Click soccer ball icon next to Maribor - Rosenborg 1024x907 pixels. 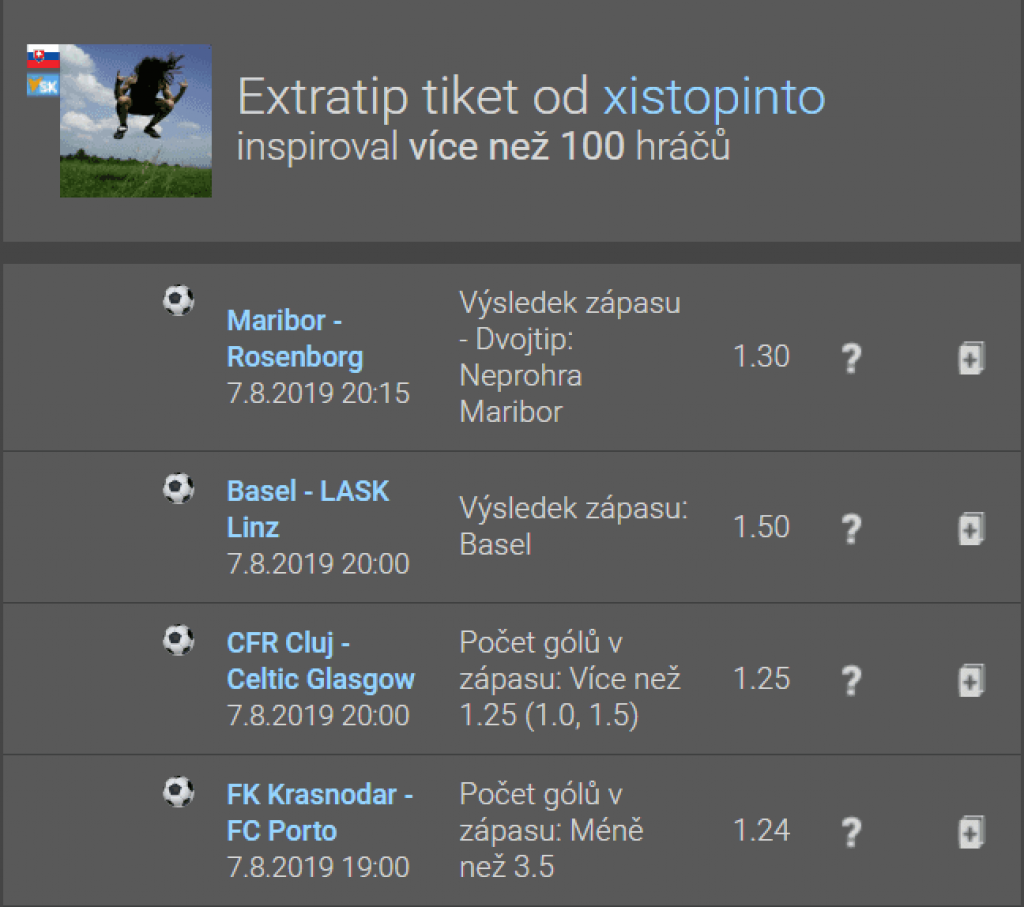coord(178,299)
